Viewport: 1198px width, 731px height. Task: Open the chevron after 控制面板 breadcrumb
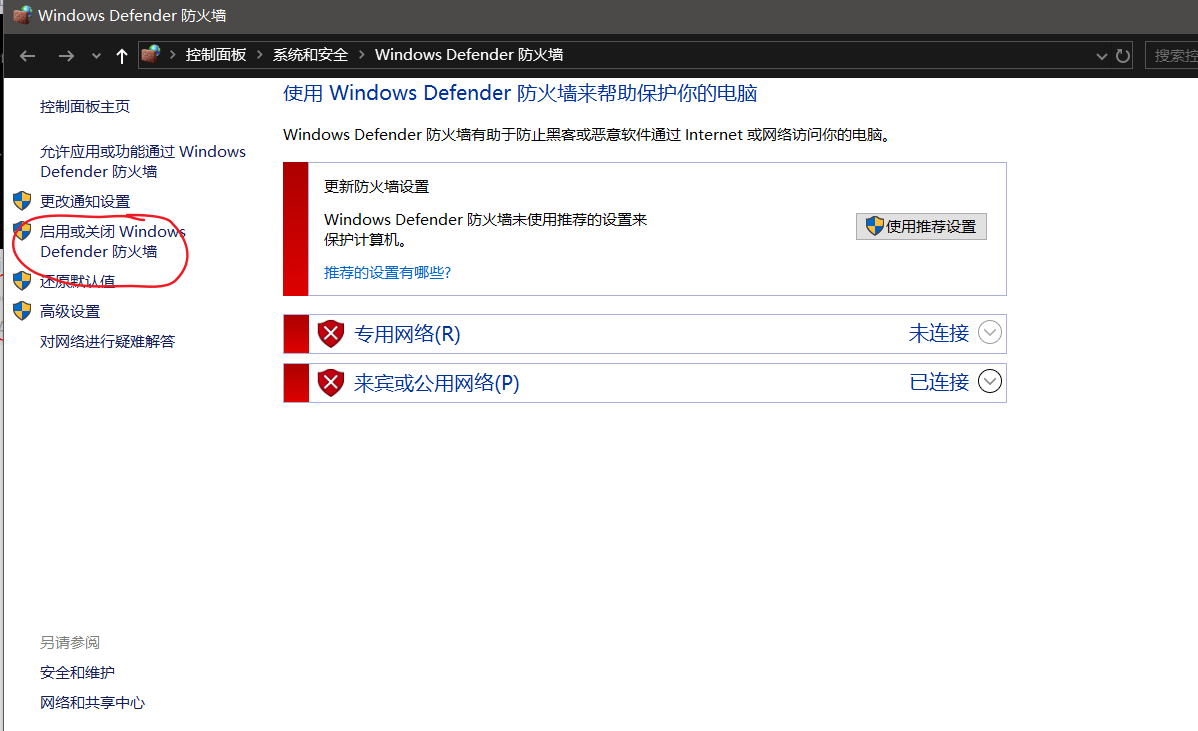click(x=260, y=55)
